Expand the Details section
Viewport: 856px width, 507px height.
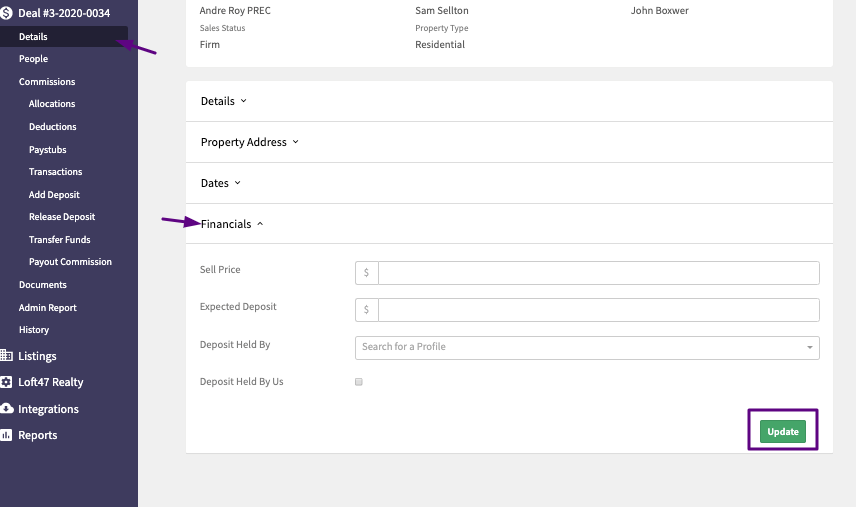click(224, 101)
